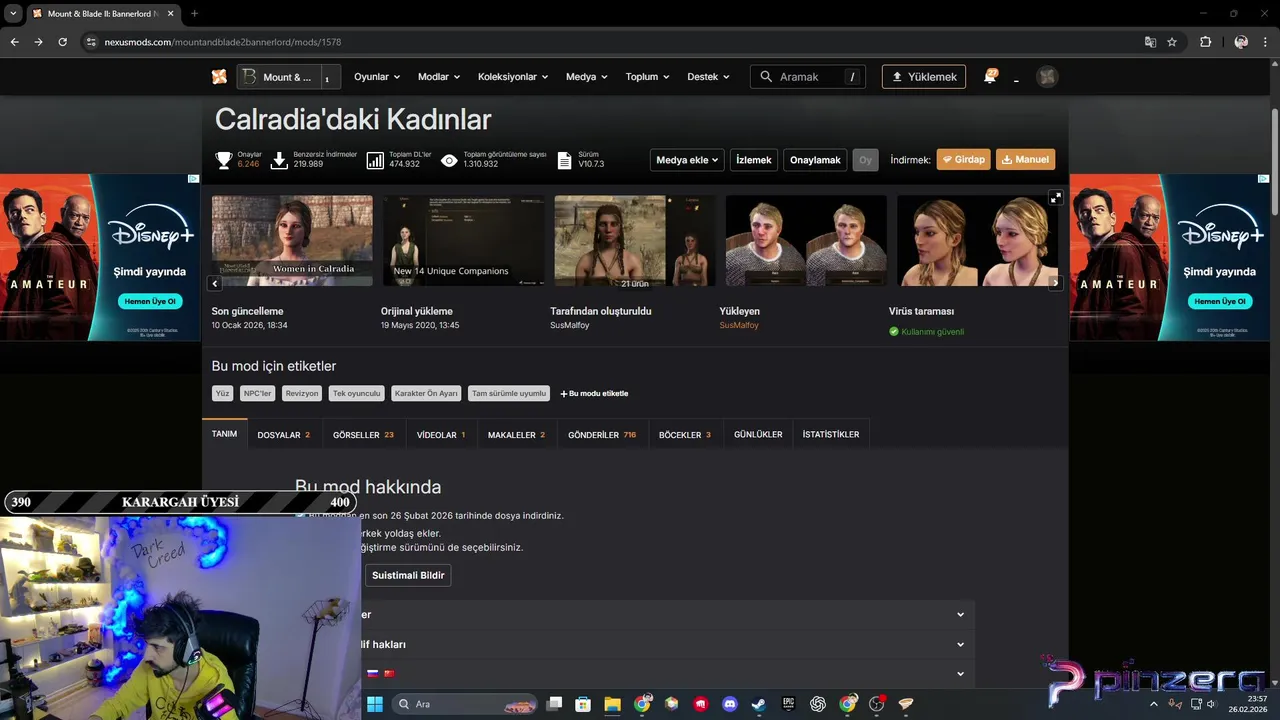Open the Medya ekle dropdown
Screen dimensions: 1280x720
(x=687, y=160)
